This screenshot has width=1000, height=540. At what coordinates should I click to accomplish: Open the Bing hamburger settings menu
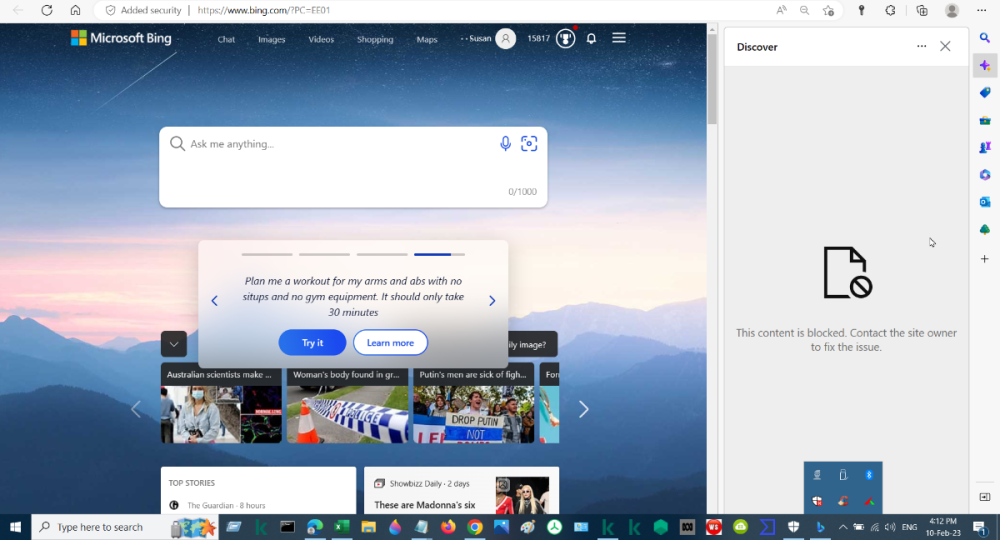pos(619,38)
